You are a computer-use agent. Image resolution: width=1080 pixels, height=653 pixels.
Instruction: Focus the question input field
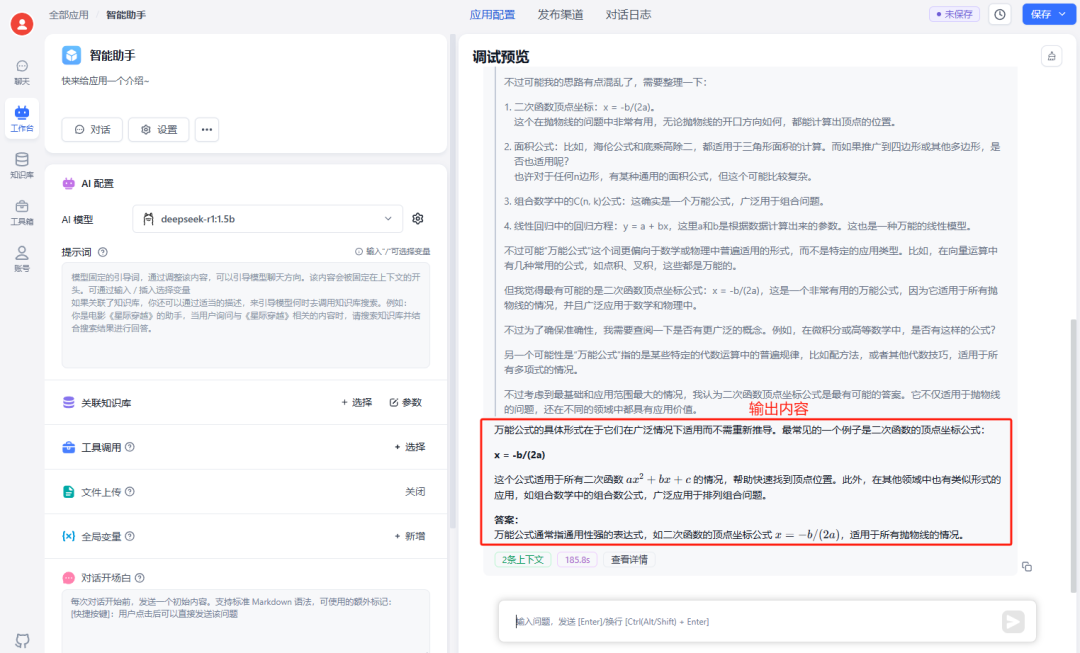click(x=751, y=621)
